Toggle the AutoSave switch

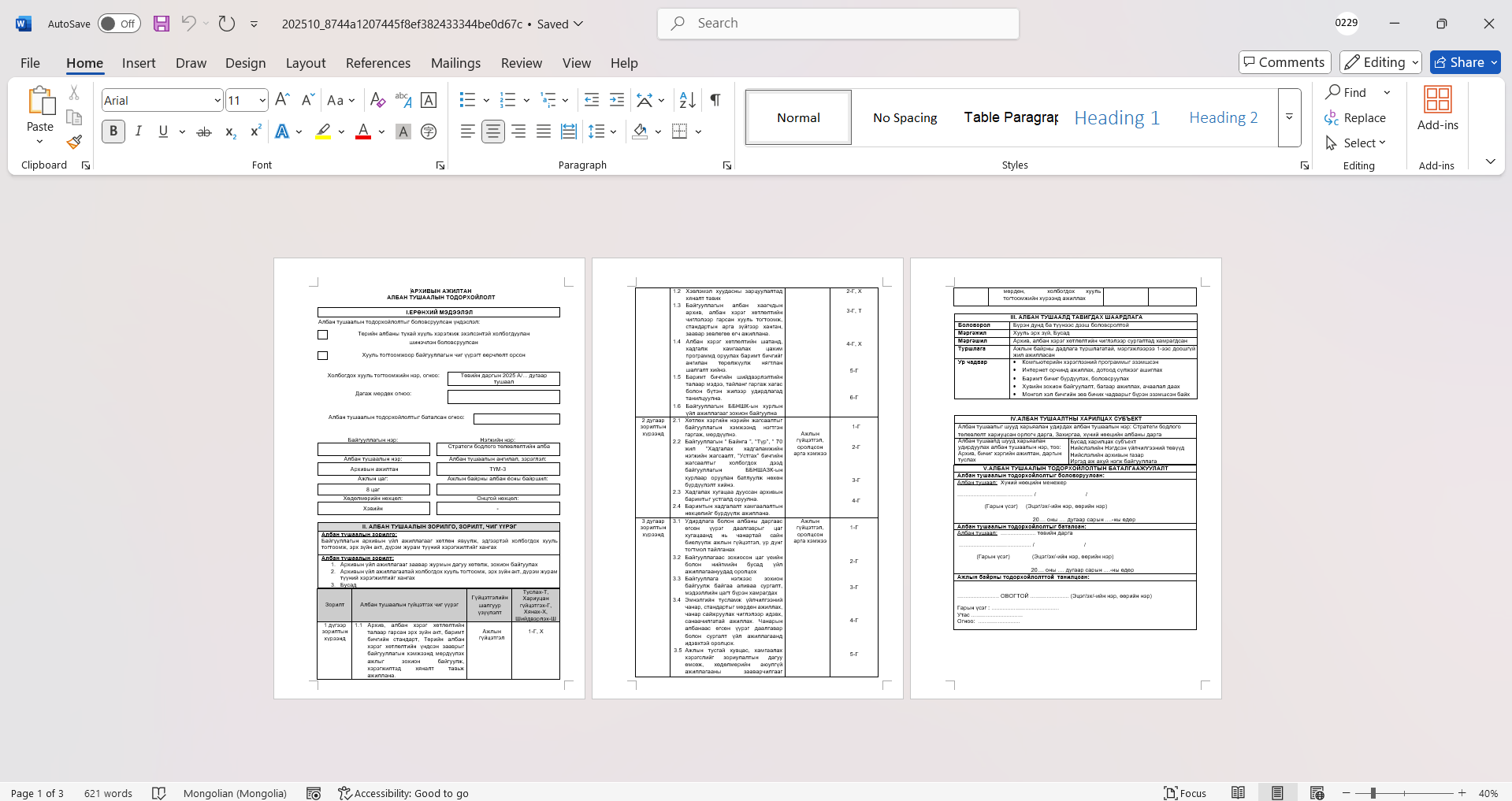pyautogui.click(x=119, y=24)
